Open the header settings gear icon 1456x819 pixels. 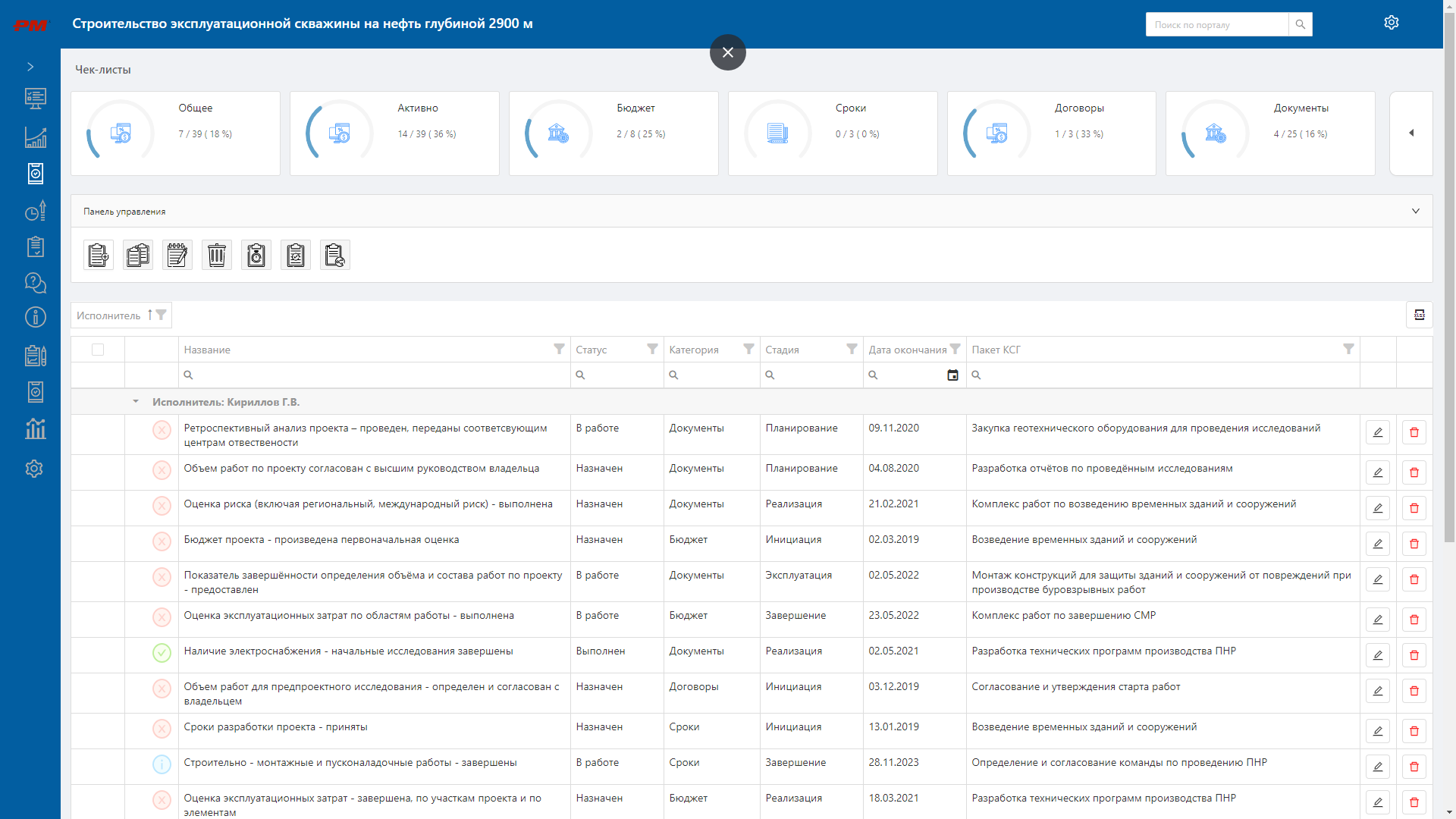click(1391, 23)
